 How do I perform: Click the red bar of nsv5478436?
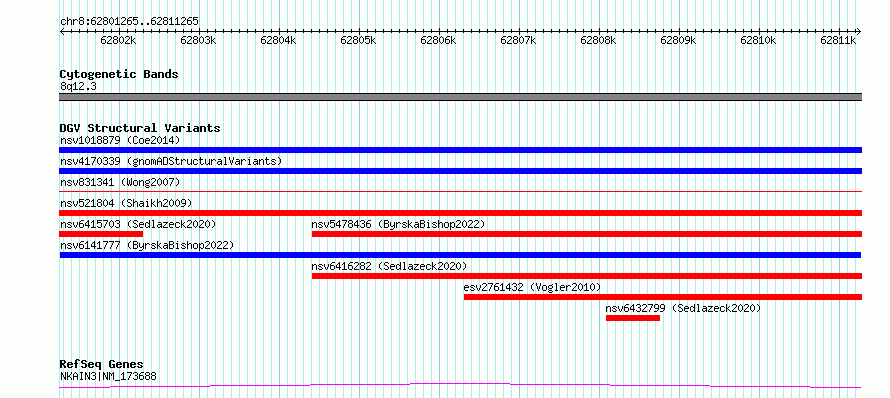(x=587, y=234)
